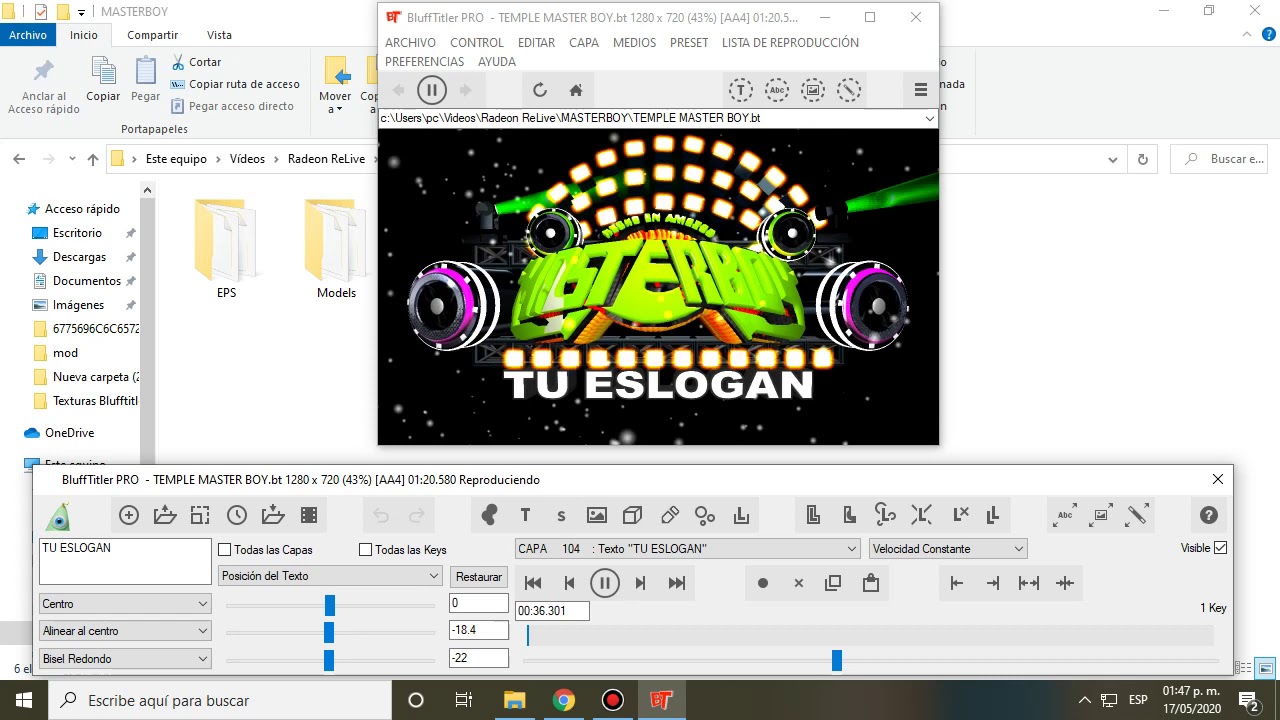
Task: Click the Restaurar button
Action: pyautogui.click(x=479, y=577)
